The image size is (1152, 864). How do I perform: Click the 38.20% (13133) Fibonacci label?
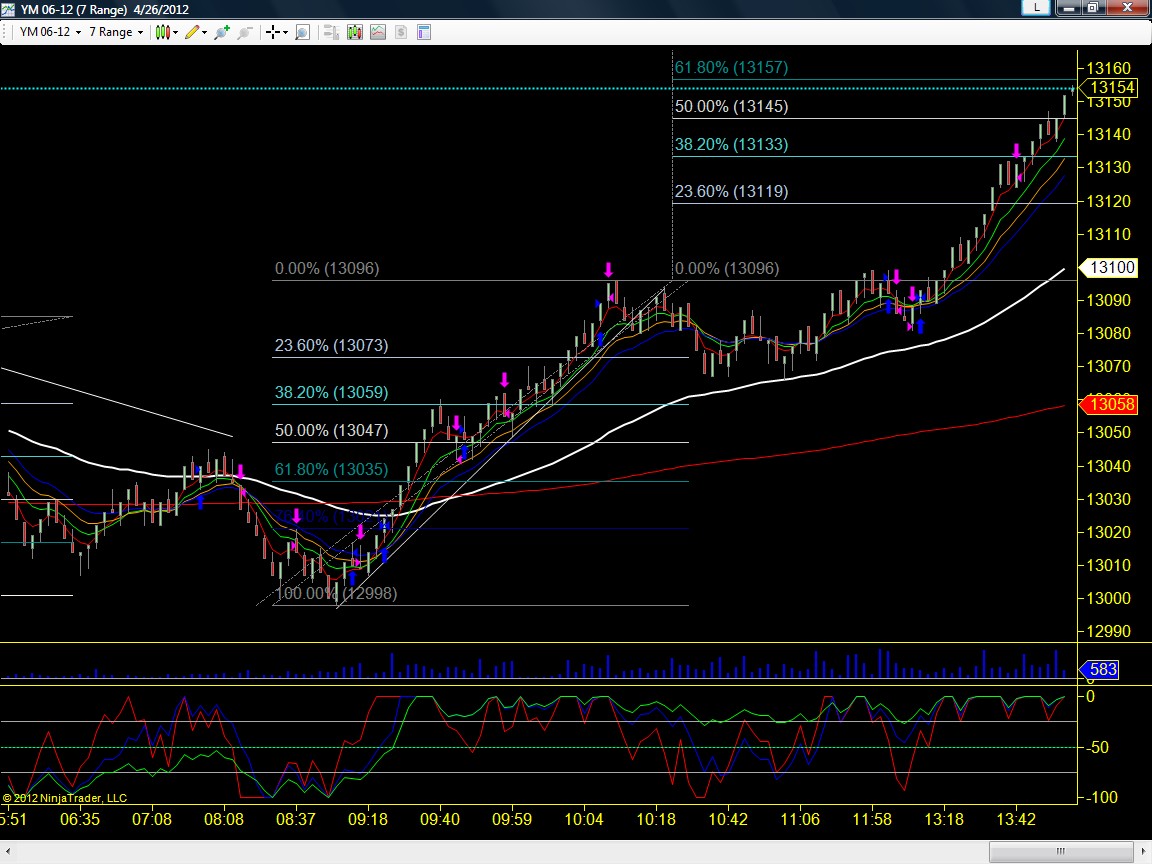731,145
